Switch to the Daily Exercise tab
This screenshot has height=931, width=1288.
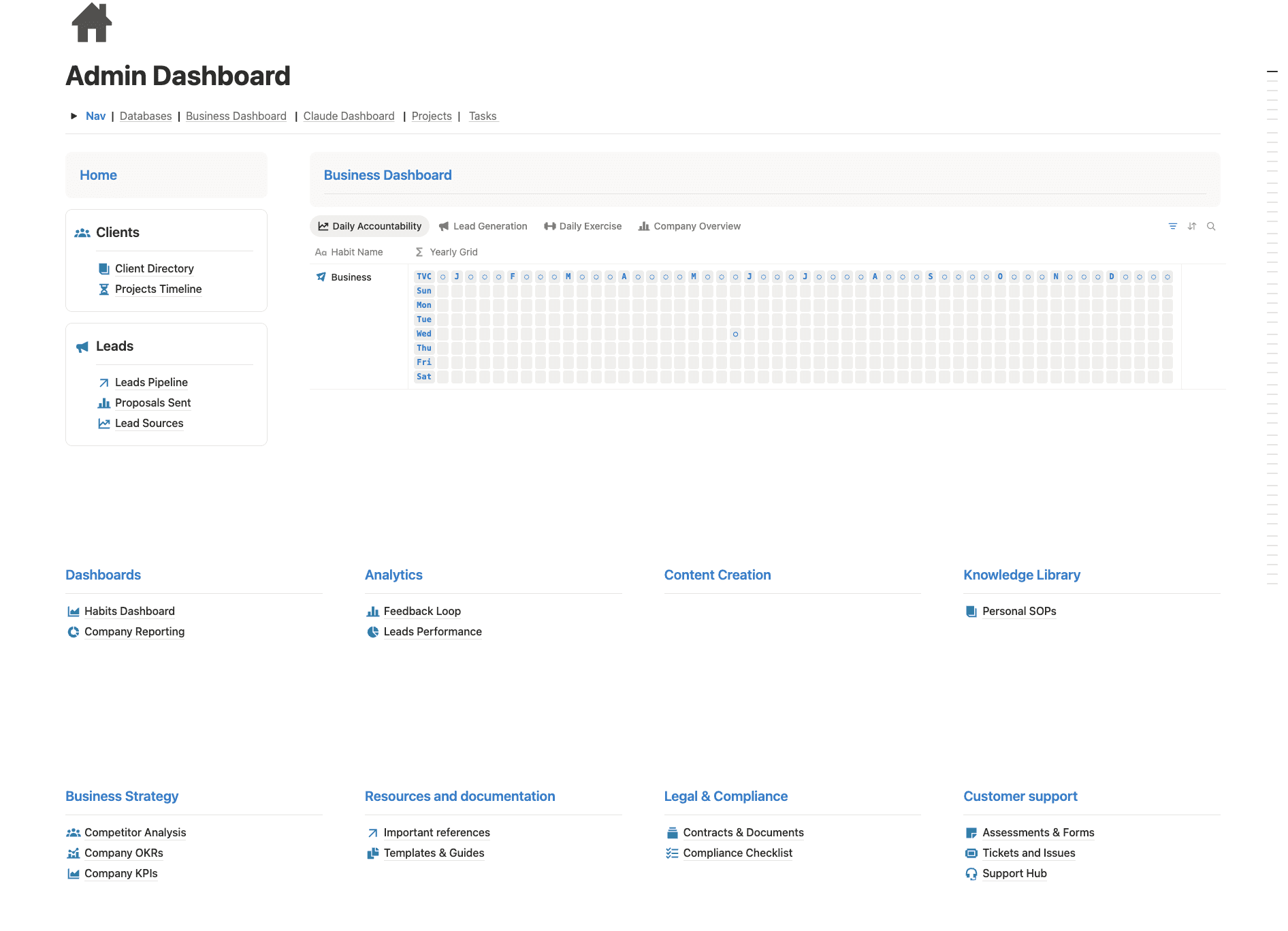click(x=583, y=226)
